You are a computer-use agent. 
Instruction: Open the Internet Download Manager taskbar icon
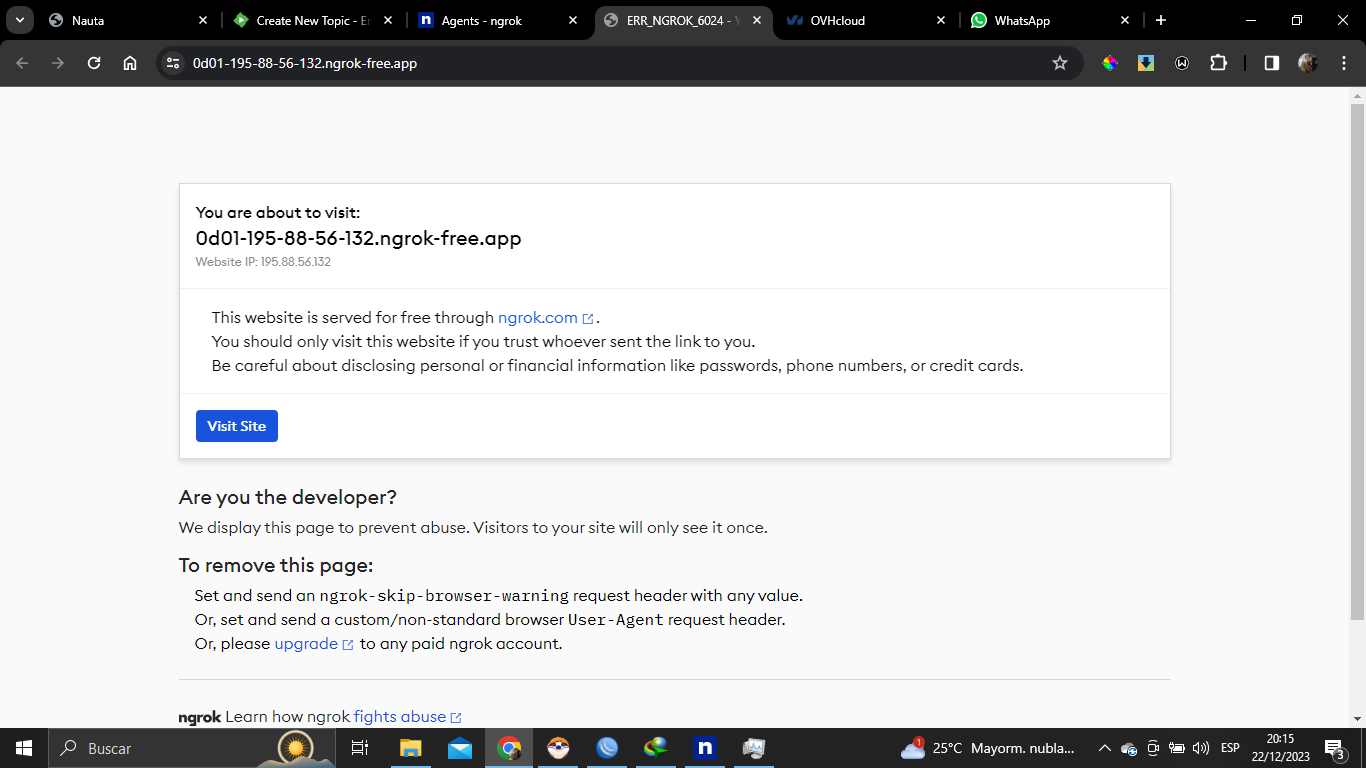[656, 748]
